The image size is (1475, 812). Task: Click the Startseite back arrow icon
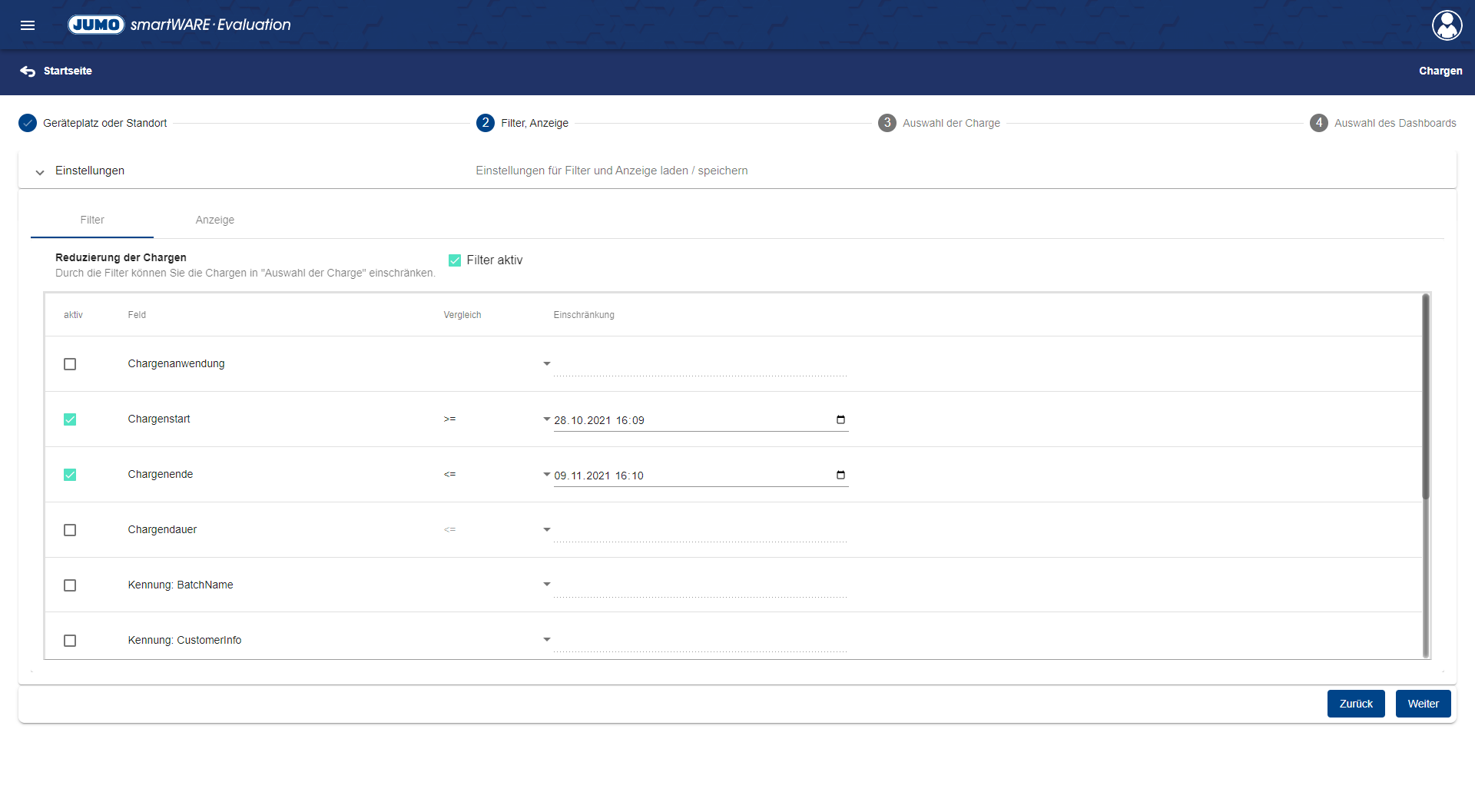pyautogui.click(x=28, y=71)
